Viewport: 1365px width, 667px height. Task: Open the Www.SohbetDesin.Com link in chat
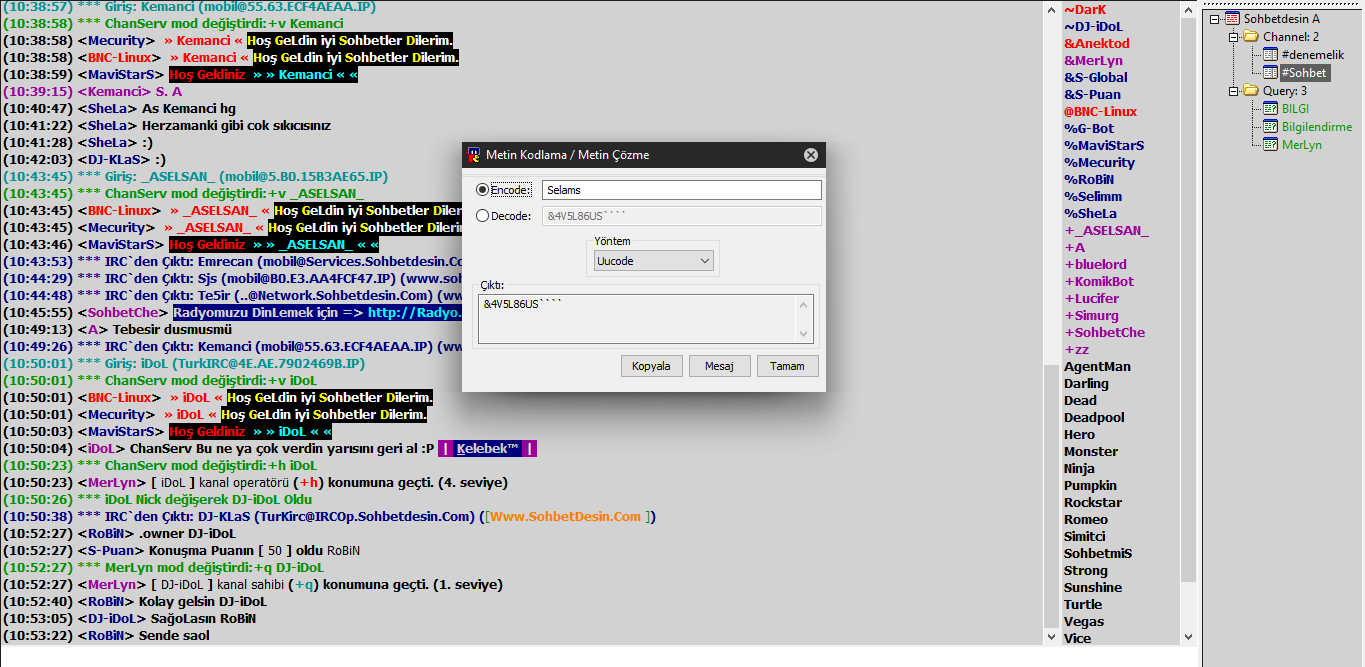tap(565, 517)
